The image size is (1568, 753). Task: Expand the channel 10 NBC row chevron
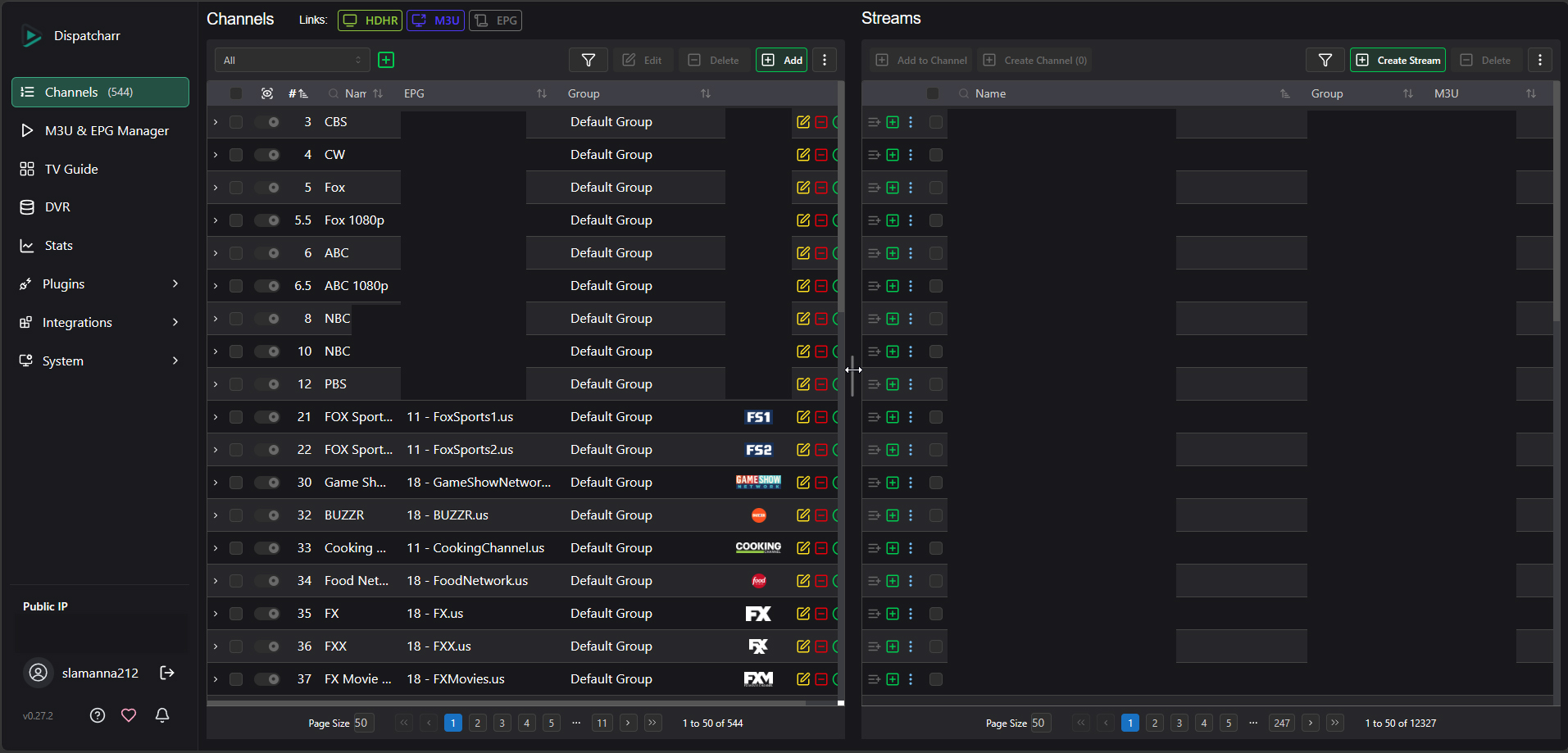coord(216,352)
